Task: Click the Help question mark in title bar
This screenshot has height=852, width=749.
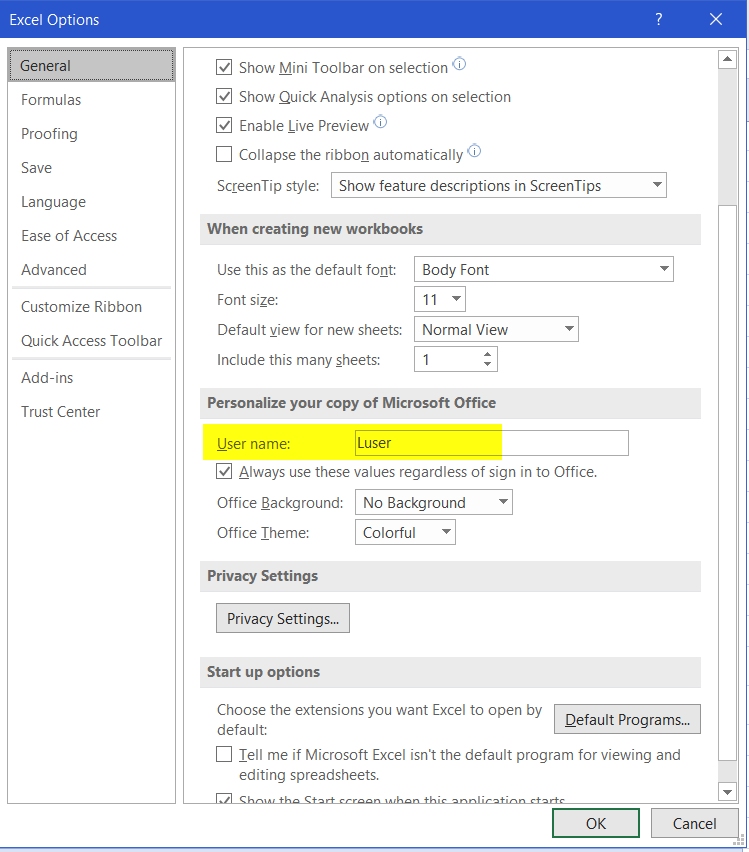Action: coord(659,20)
